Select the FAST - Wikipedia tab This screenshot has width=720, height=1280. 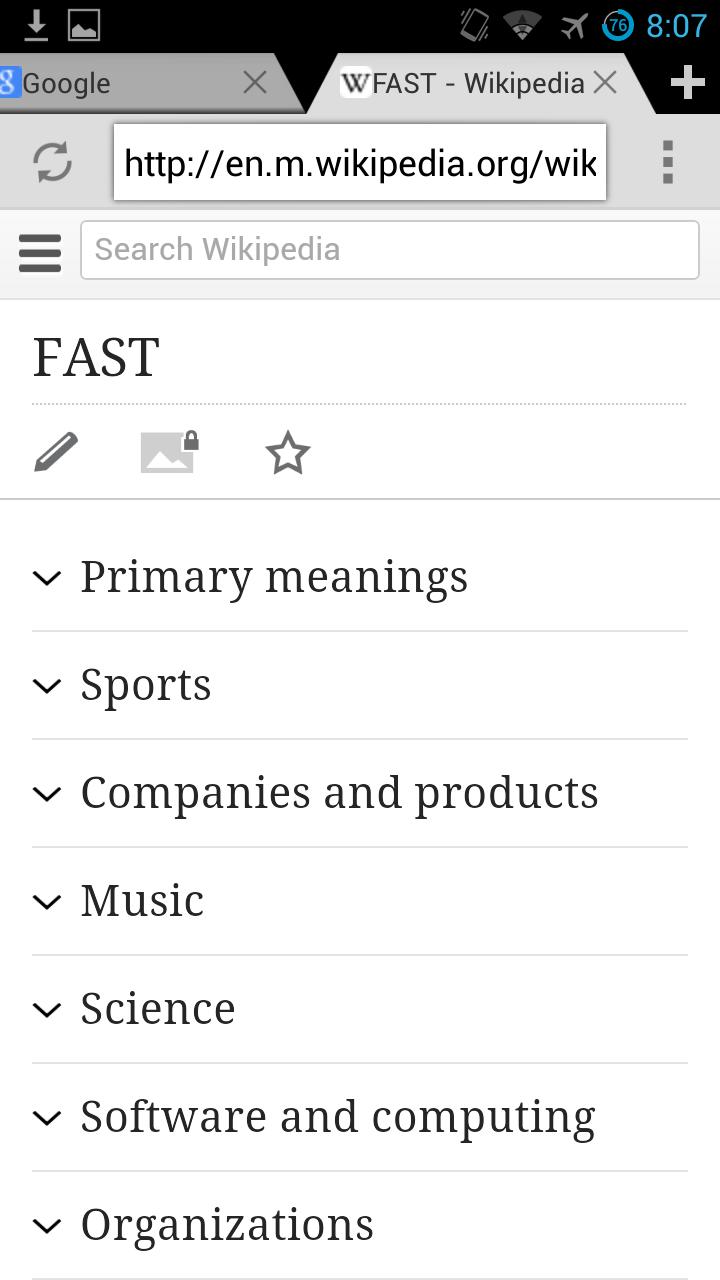[470, 83]
